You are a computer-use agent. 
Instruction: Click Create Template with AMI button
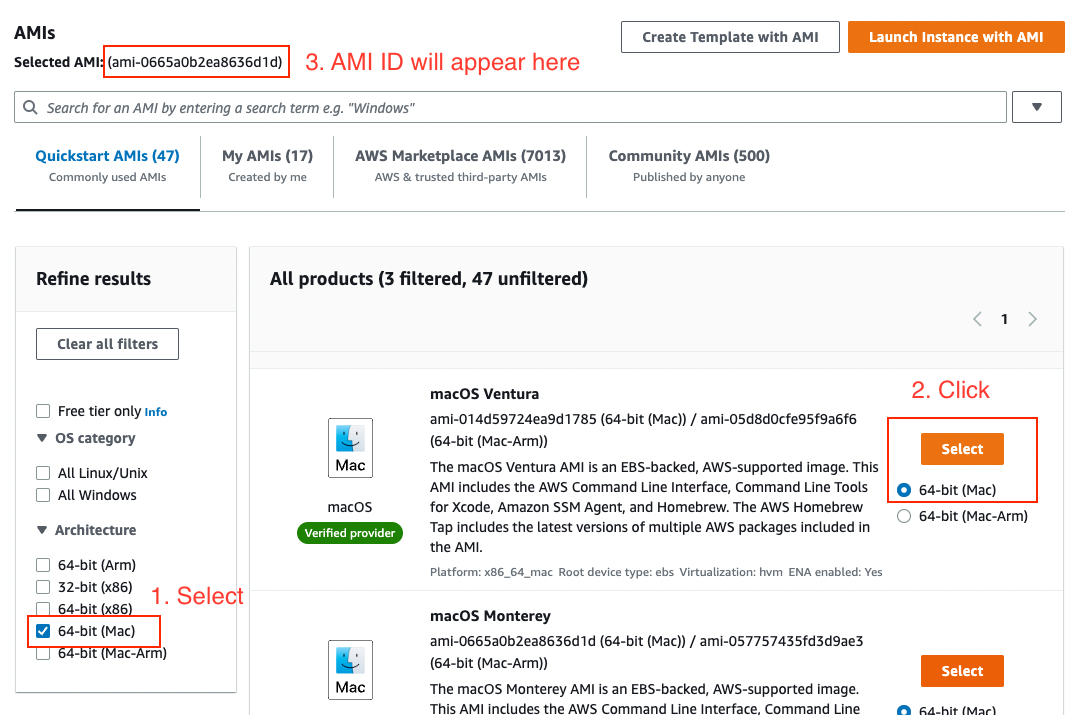pos(730,37)
